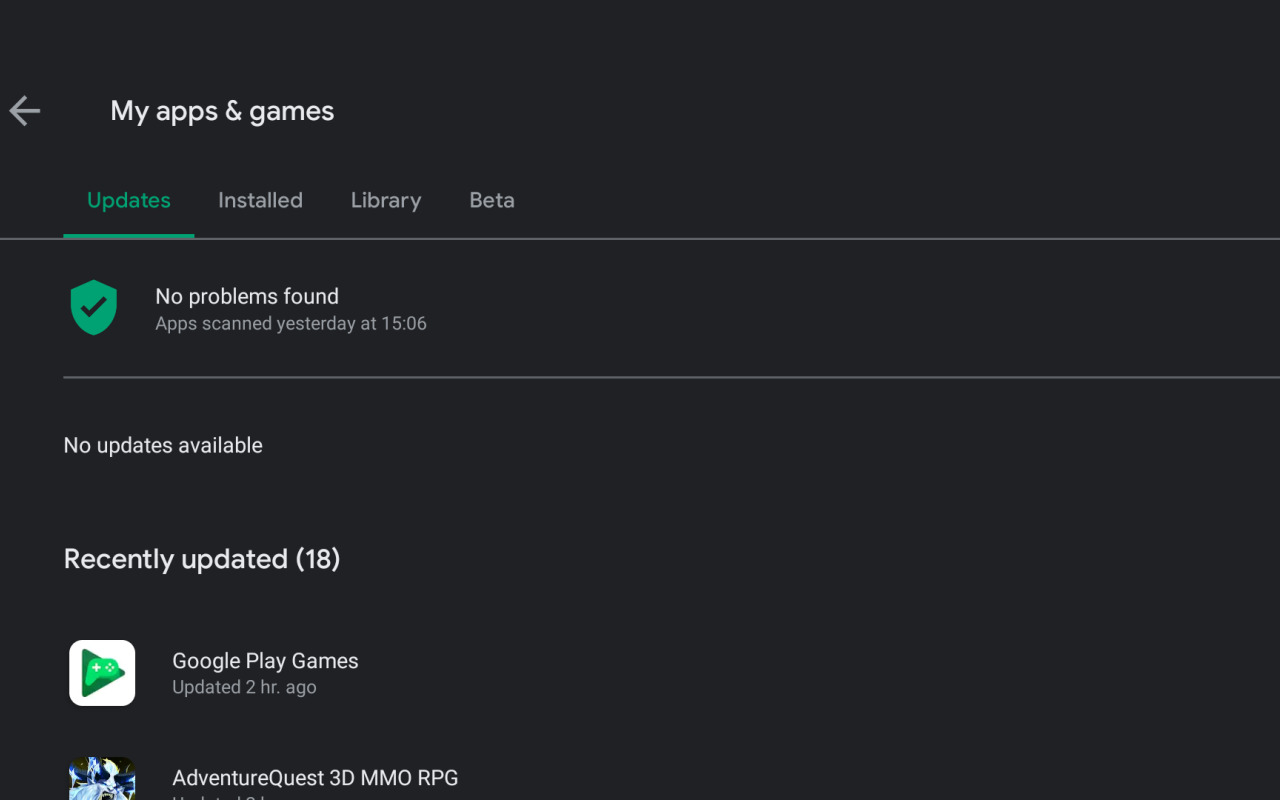Open the Library tab
Viewport: 1280px width, 800px height.
(x=386, y=200)
